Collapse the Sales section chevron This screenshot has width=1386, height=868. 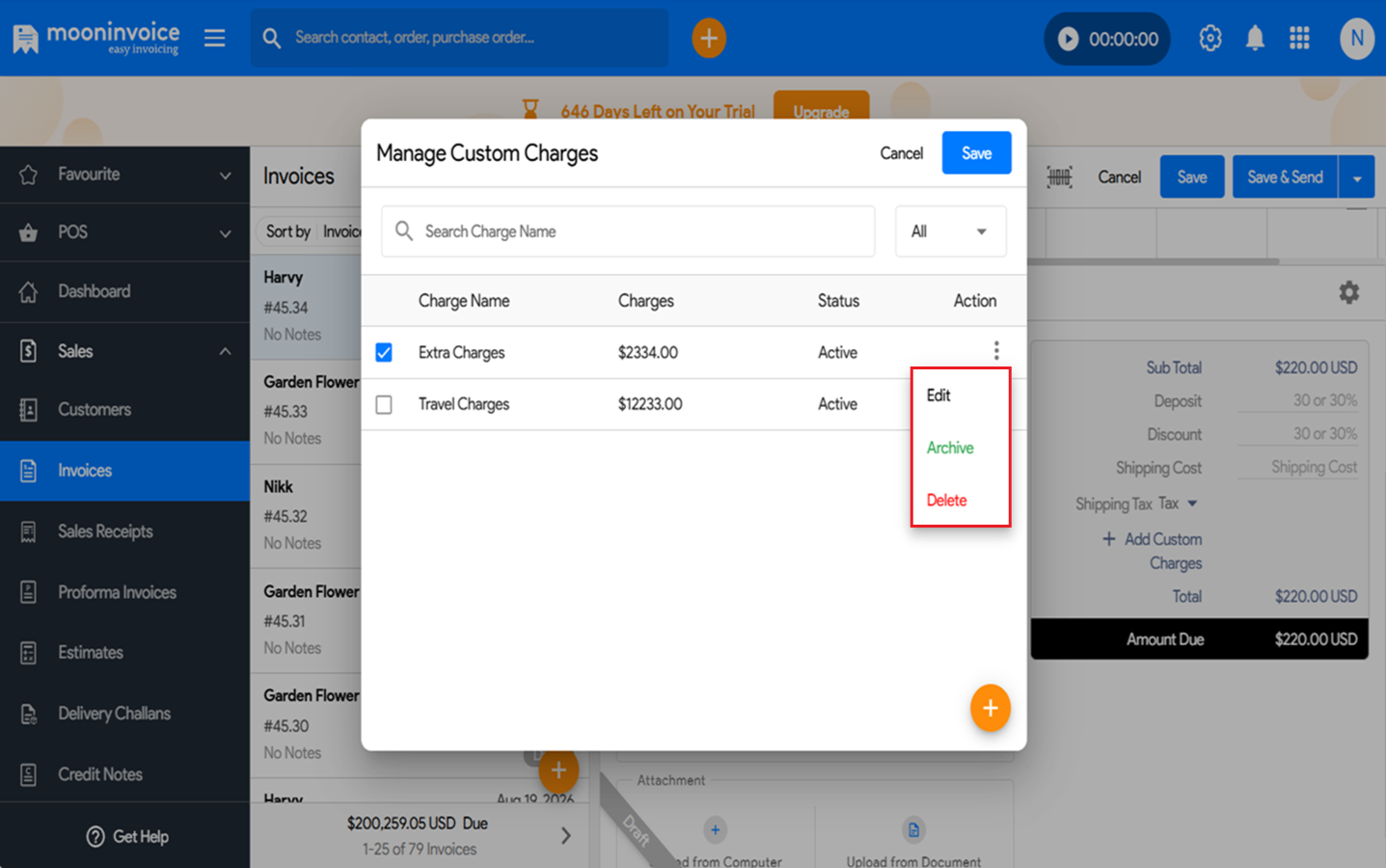(x=225, y=351)
